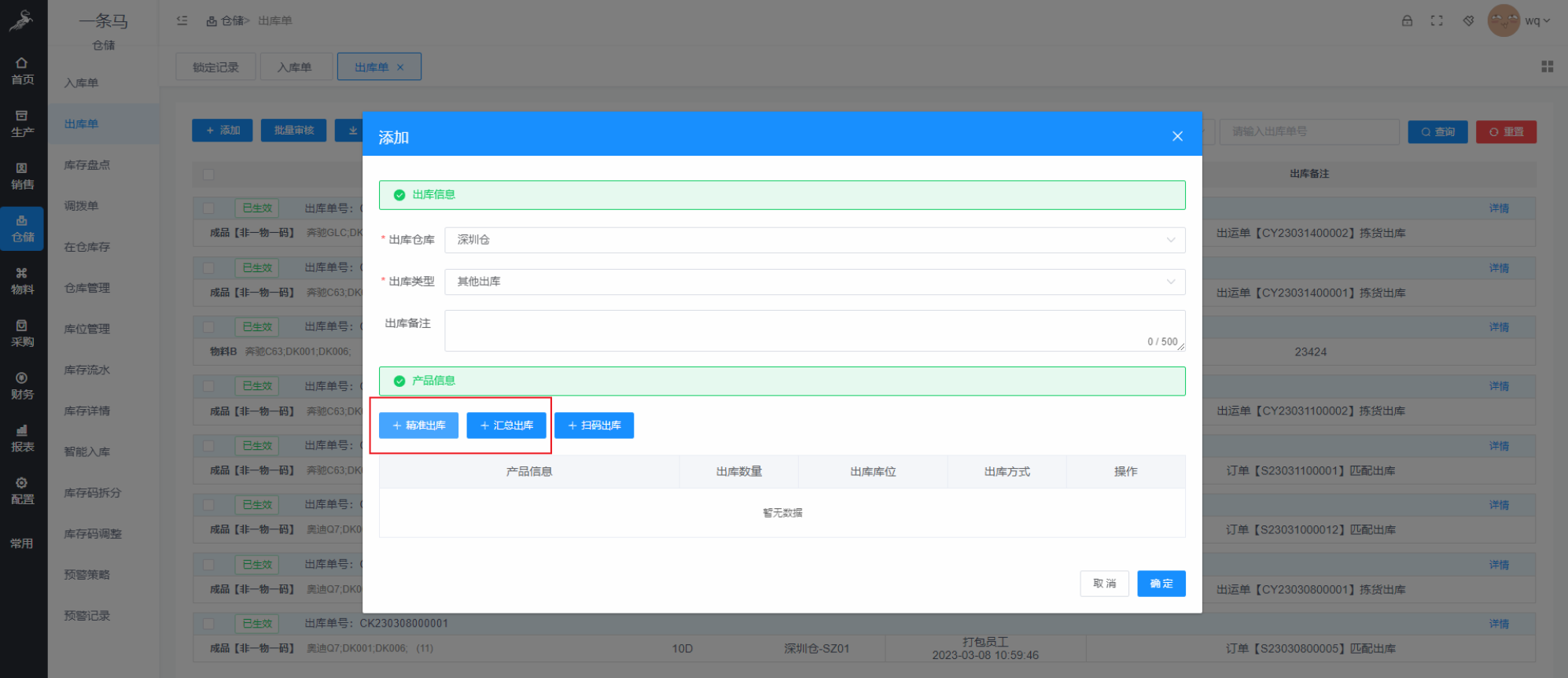Image resolution: width=1568 pixels, height=678 pixels.
Task: Switch to the 入库单 tab
Action: pos(294,67)
